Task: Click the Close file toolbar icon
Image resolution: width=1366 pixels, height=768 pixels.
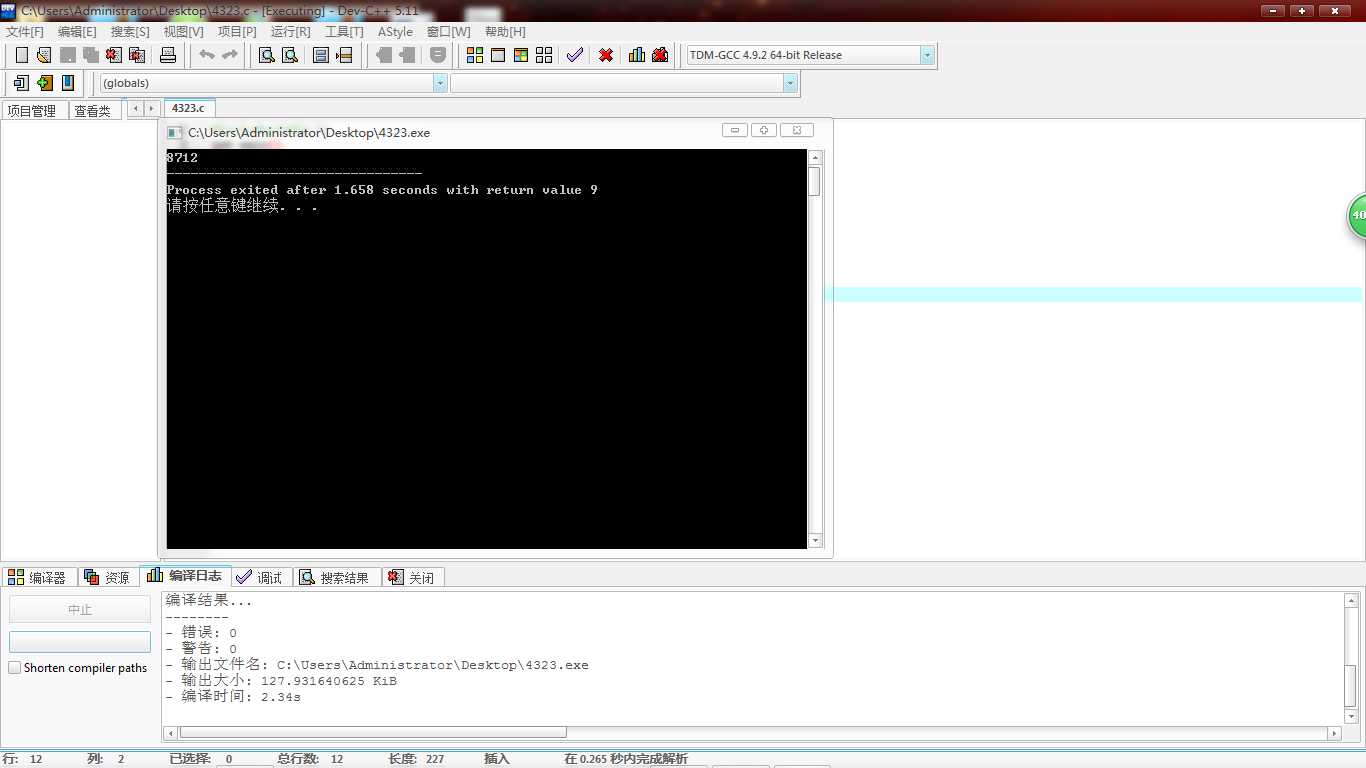Action: (114, 55)
